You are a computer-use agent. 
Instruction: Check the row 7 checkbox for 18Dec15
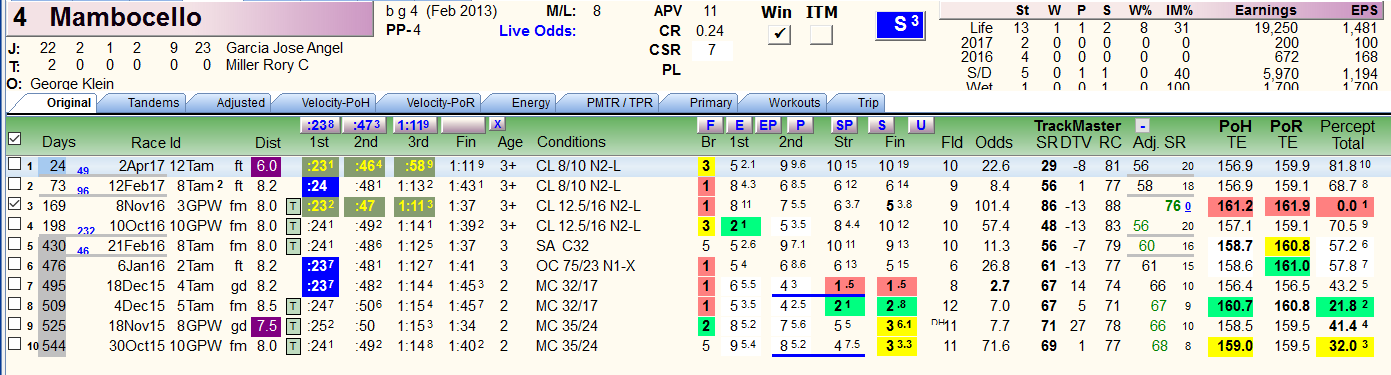[x=14, y=285]
